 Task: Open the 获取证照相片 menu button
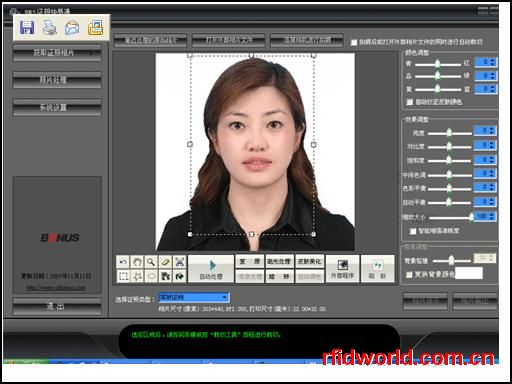(x=57, y=53)
